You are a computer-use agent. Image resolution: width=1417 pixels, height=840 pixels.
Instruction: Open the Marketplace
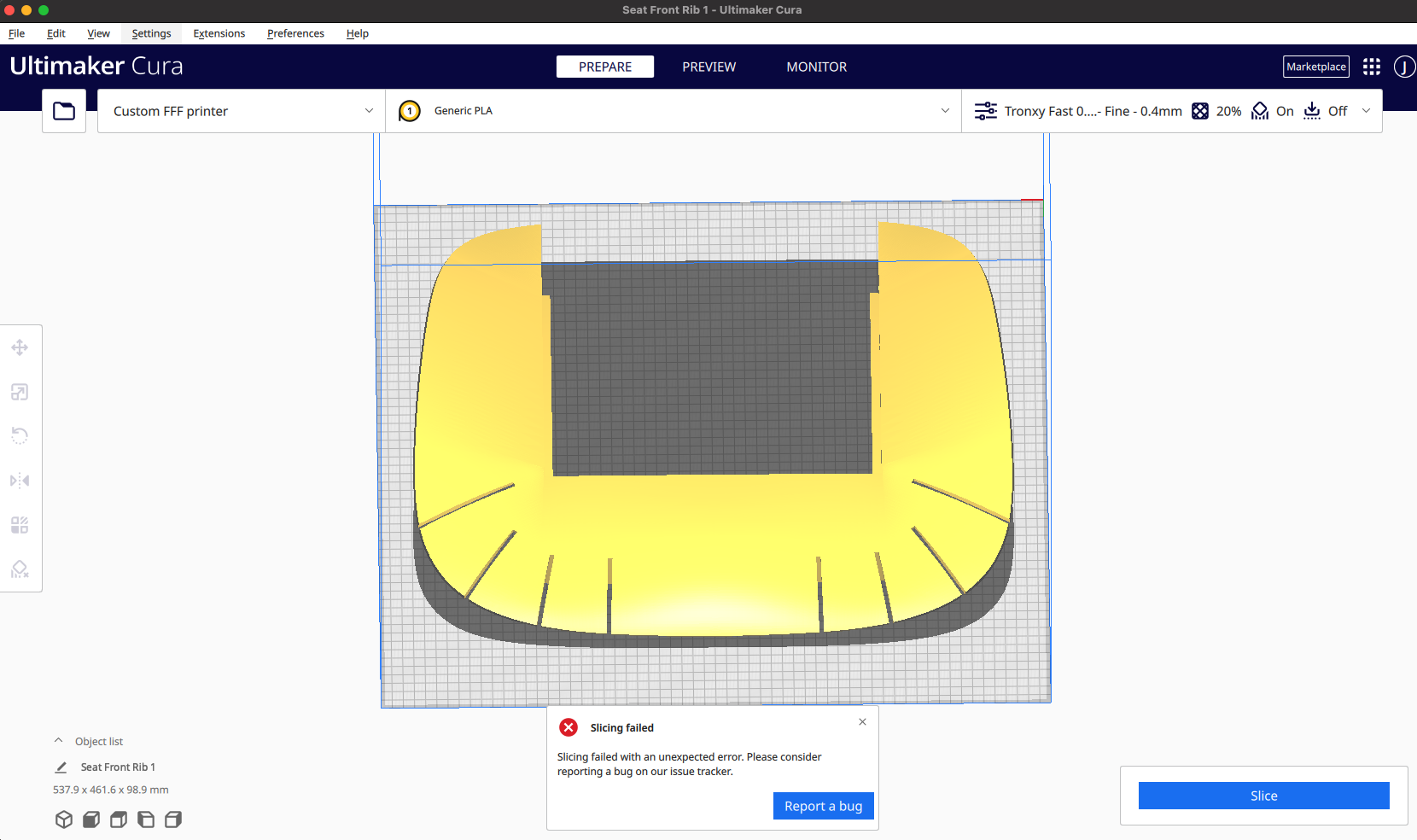tap(1316, 67)
